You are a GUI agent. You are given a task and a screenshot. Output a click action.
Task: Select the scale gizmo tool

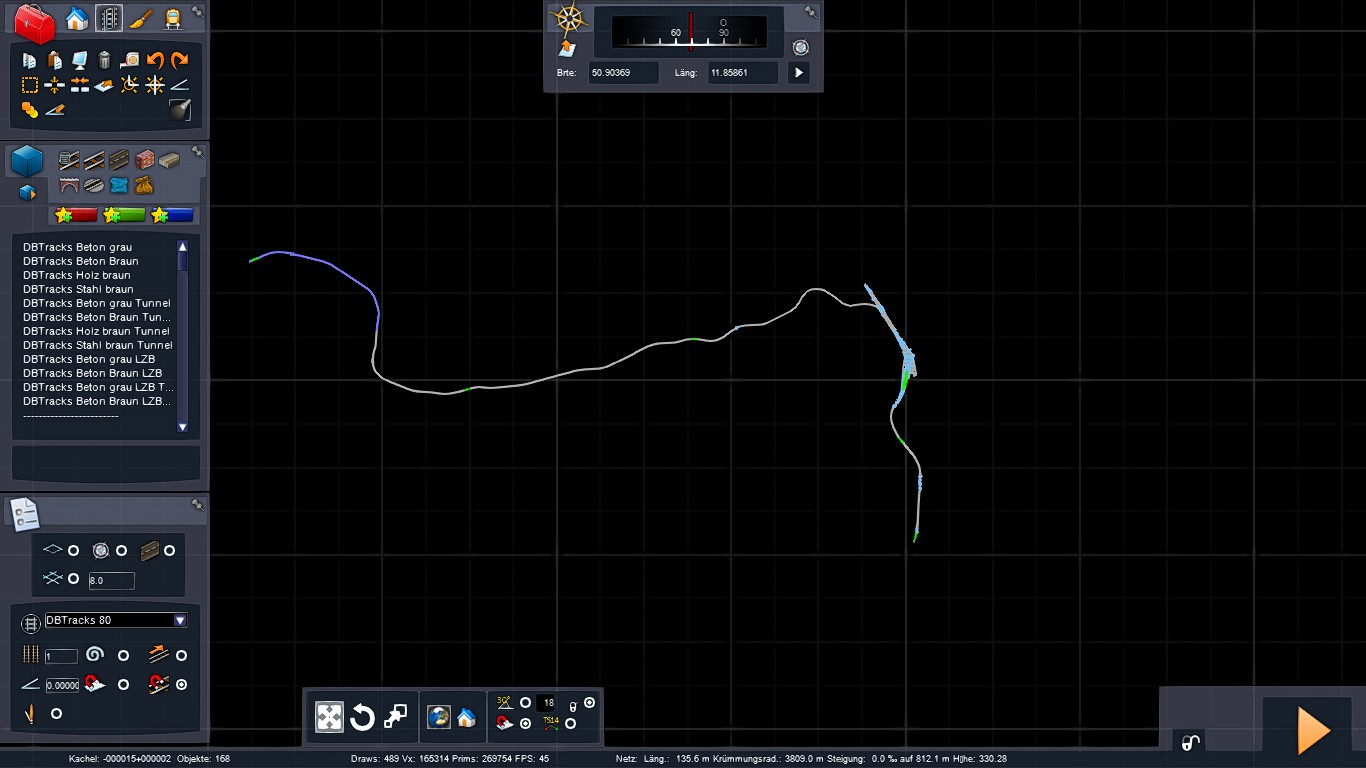[396, 716]
